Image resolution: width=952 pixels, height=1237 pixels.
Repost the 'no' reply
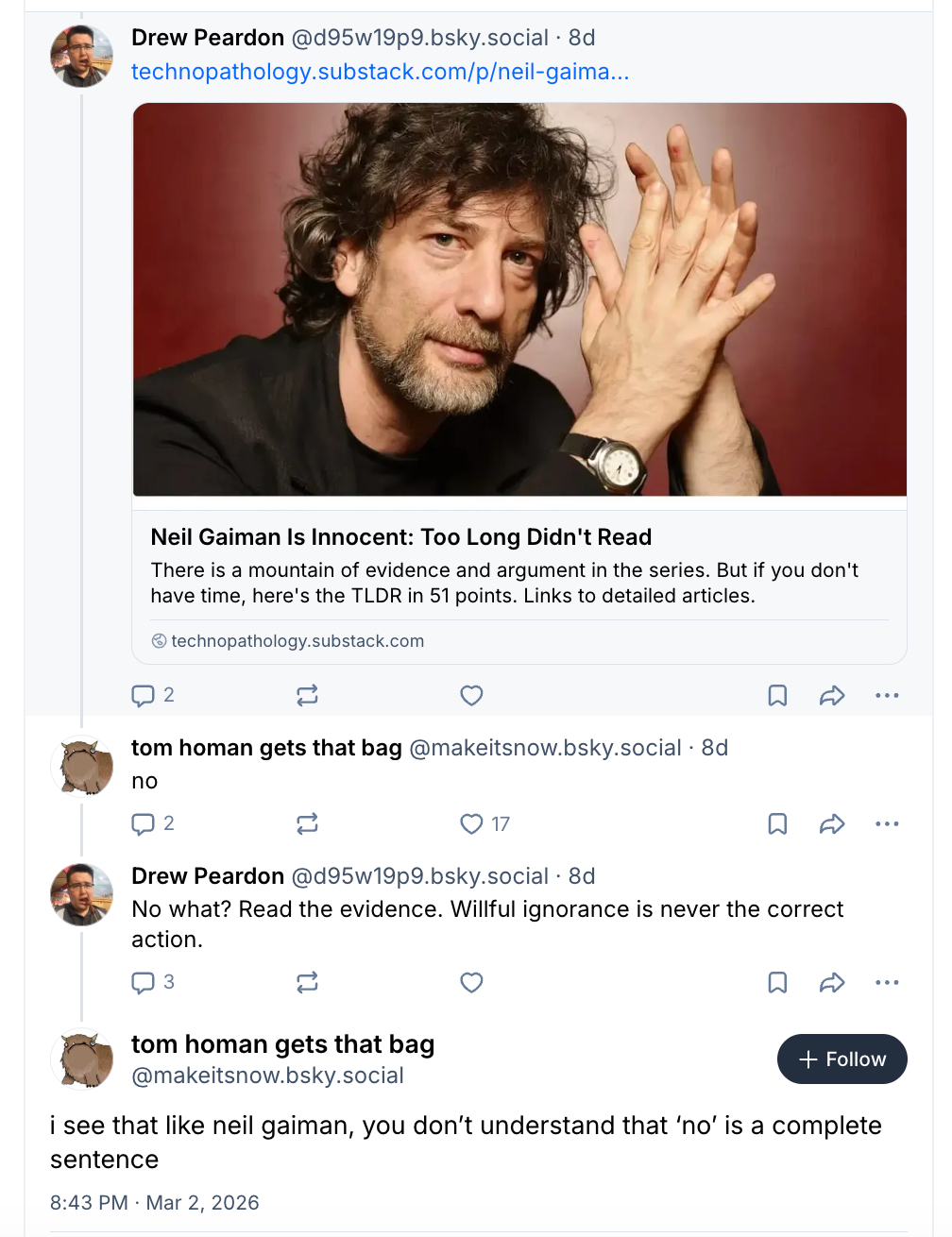coord(307,824)
